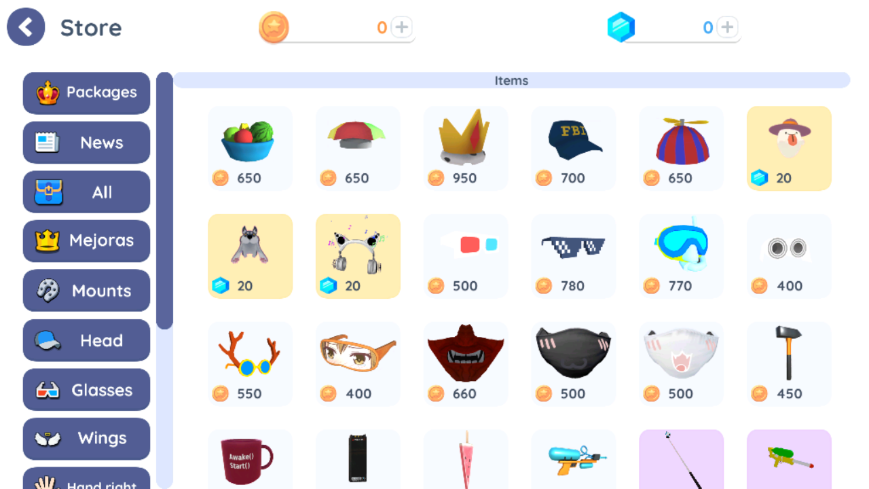869x489 pixels.
Task: Show All store items
Action: pos(86,192)
